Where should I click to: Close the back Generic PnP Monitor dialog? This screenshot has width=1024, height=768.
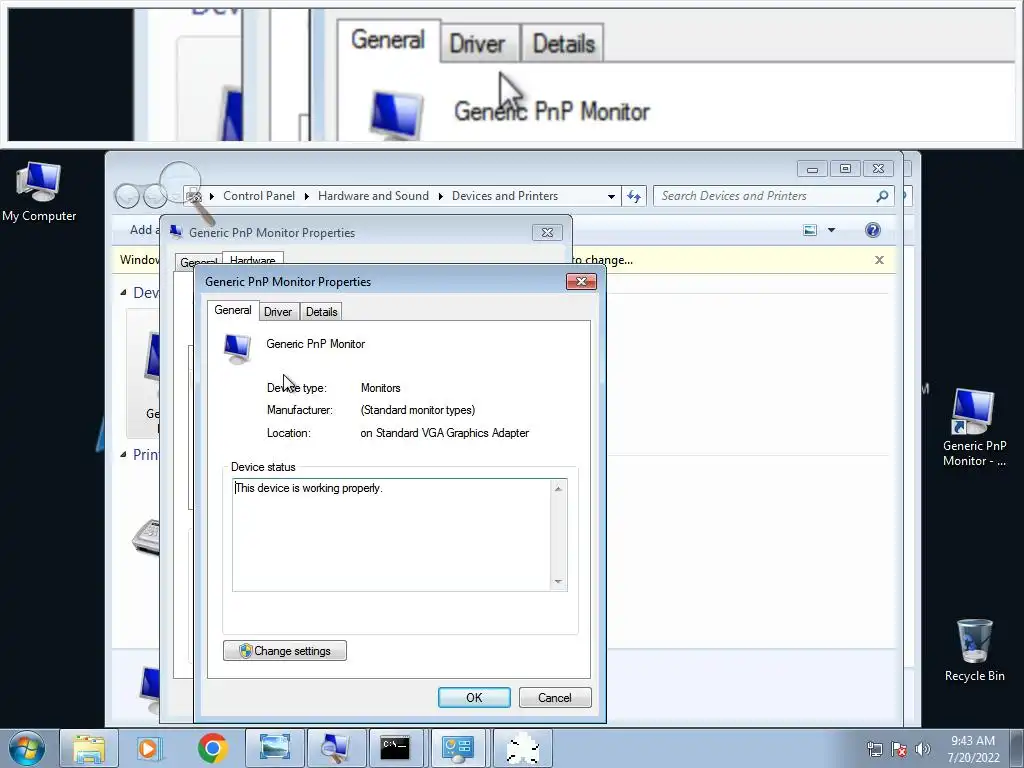[x=547, y=232]
